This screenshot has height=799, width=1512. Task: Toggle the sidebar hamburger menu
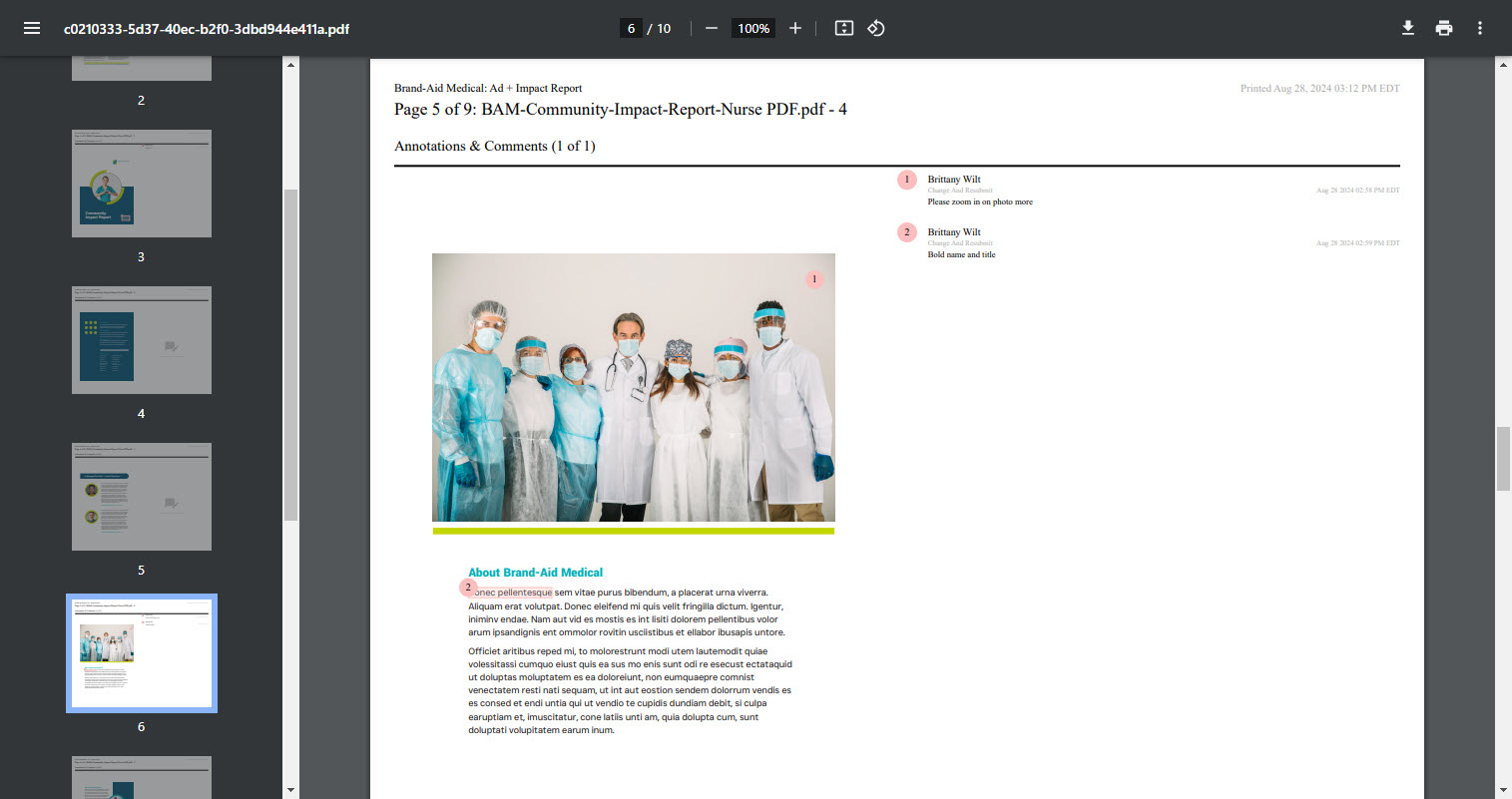pos(32,28)
